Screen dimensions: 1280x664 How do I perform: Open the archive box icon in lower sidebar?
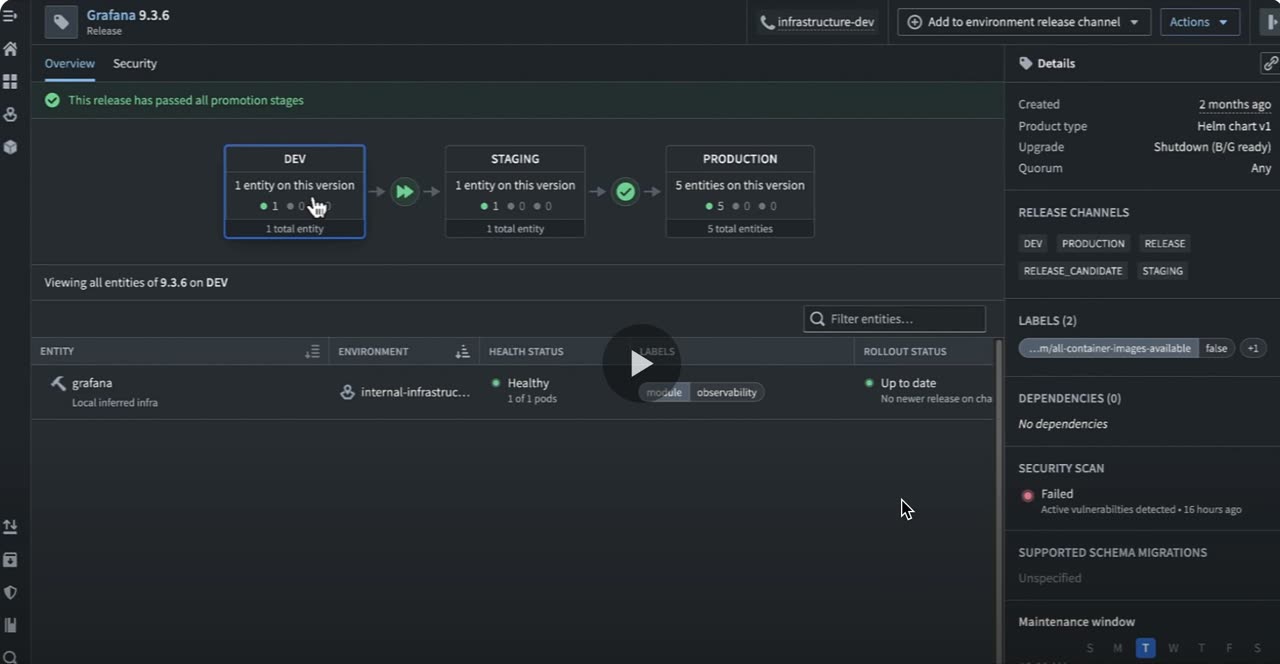coord(10,560)
